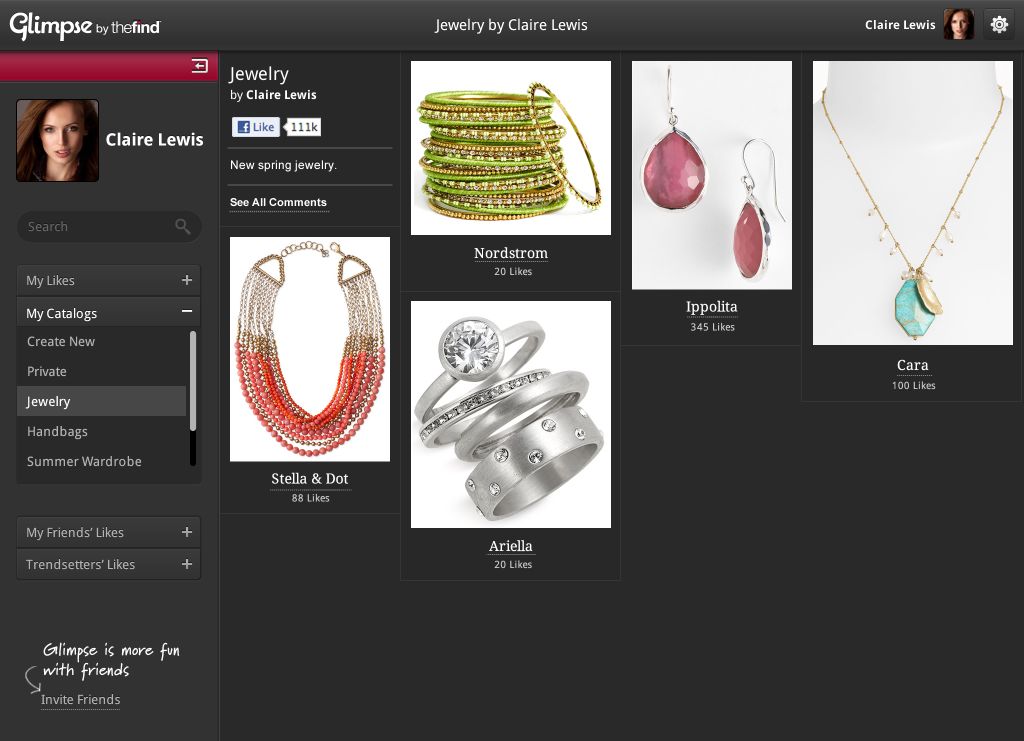1024x741 pixels.
Task: Expand My Likes section
Action: tap(108, 280)
